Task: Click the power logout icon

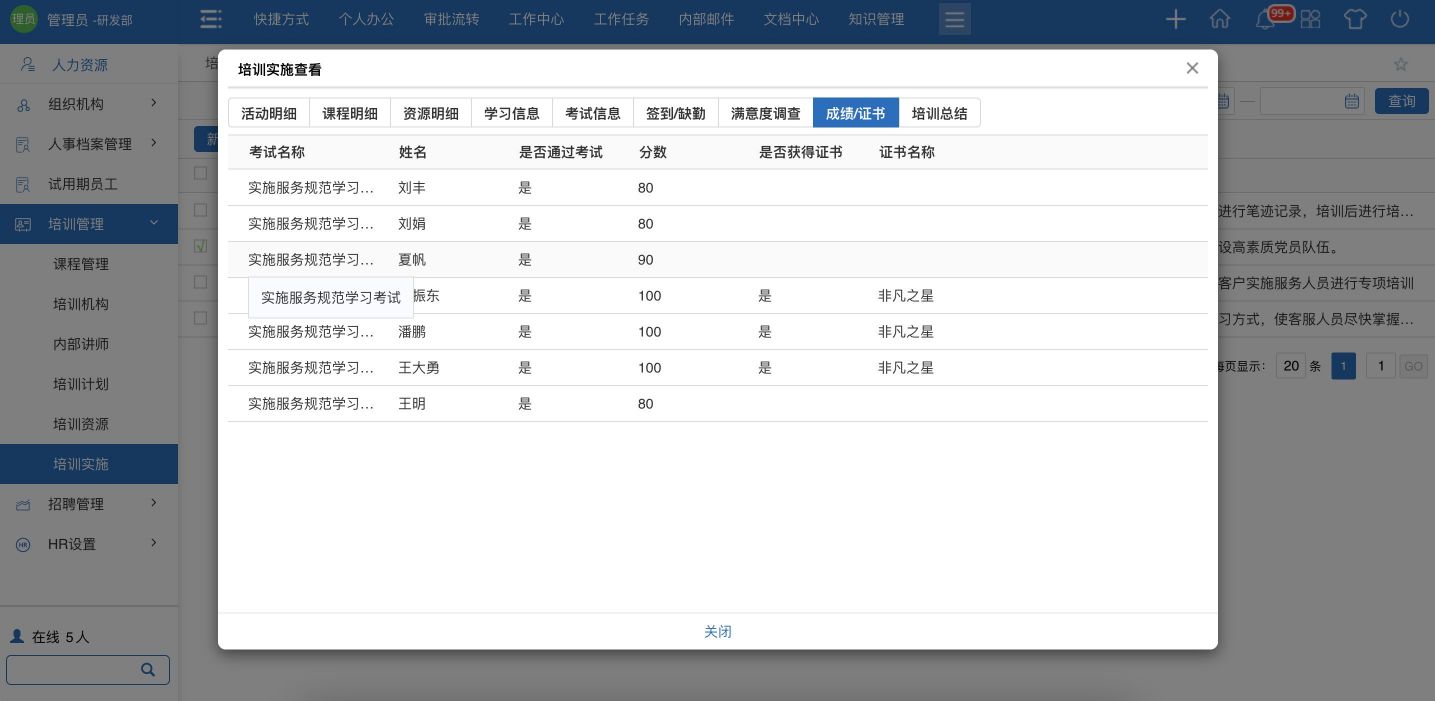Action: pos(1400,19)
